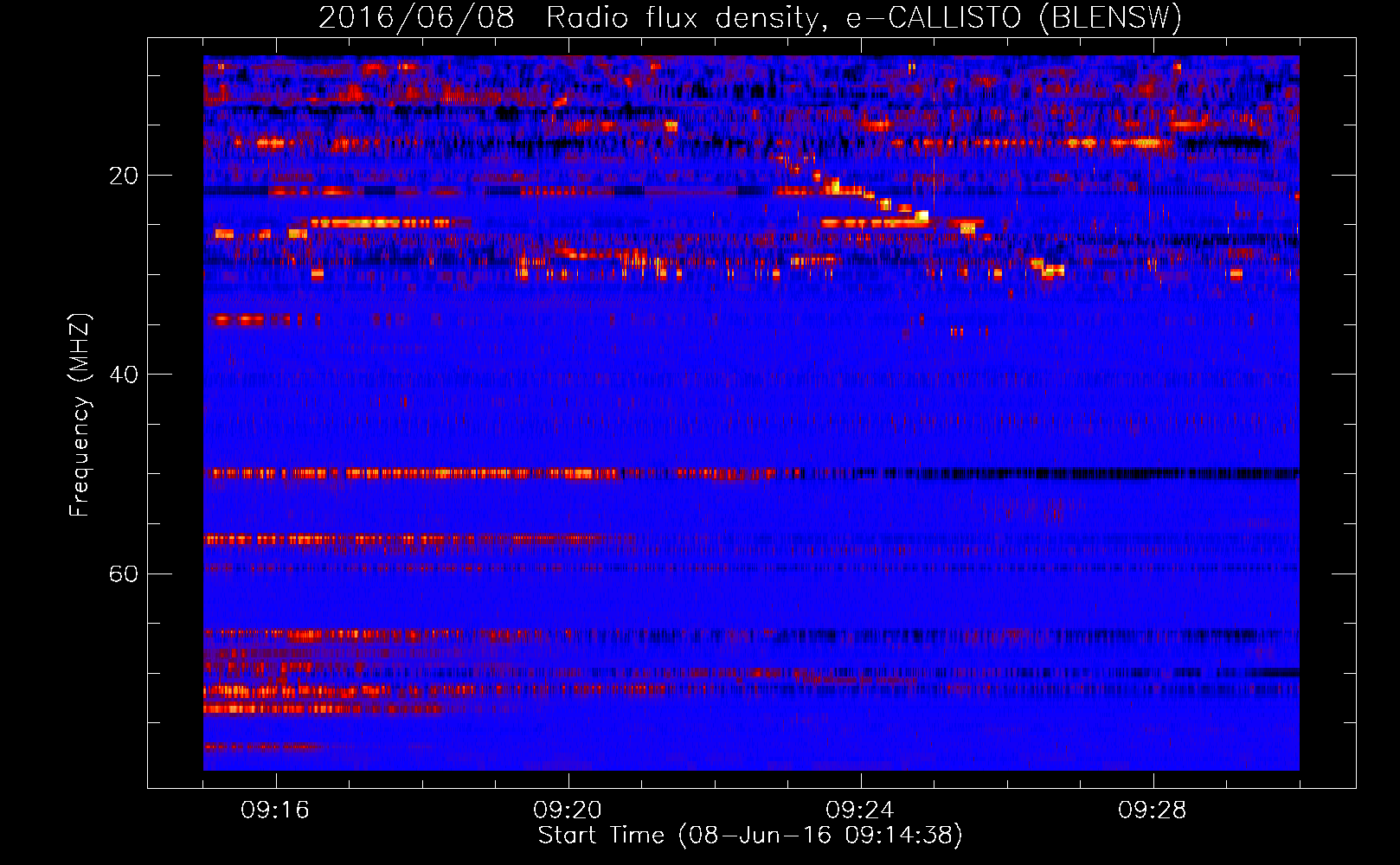Click the 09:16 time tick label
Screen dimensions: 1400x865
click(x=275, y=811)
